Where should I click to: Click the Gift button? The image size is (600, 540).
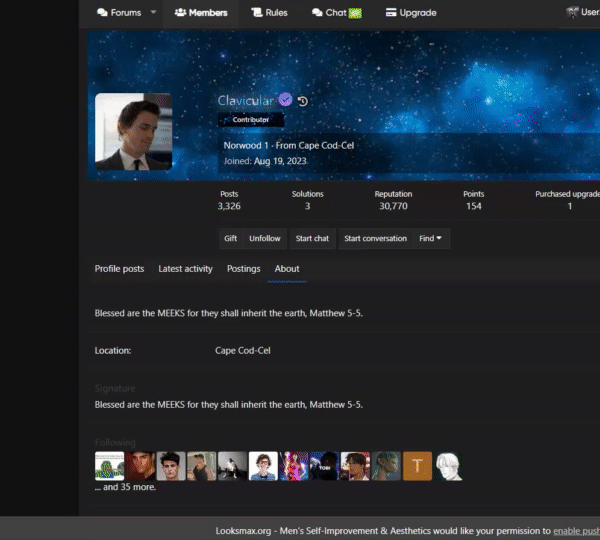click(230, 239)
